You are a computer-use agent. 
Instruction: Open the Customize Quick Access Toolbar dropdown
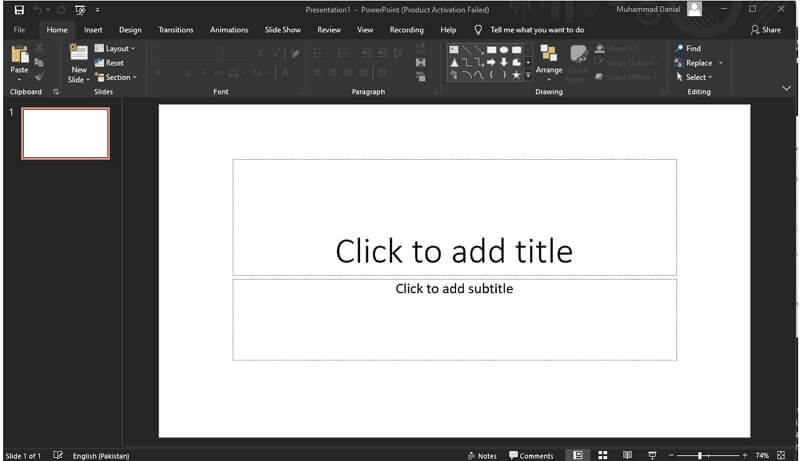(97, 10)
